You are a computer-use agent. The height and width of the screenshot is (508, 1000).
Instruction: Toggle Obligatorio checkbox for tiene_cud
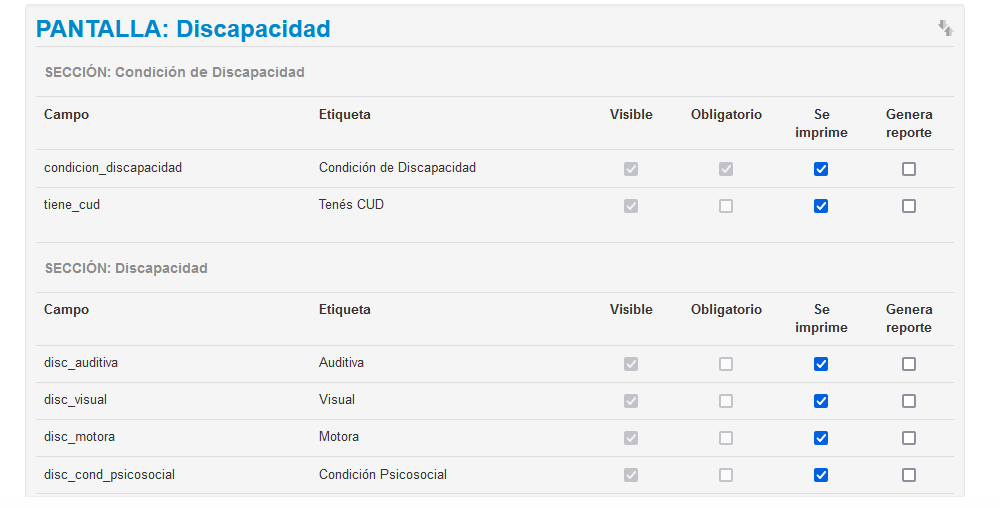coord(726,206)
